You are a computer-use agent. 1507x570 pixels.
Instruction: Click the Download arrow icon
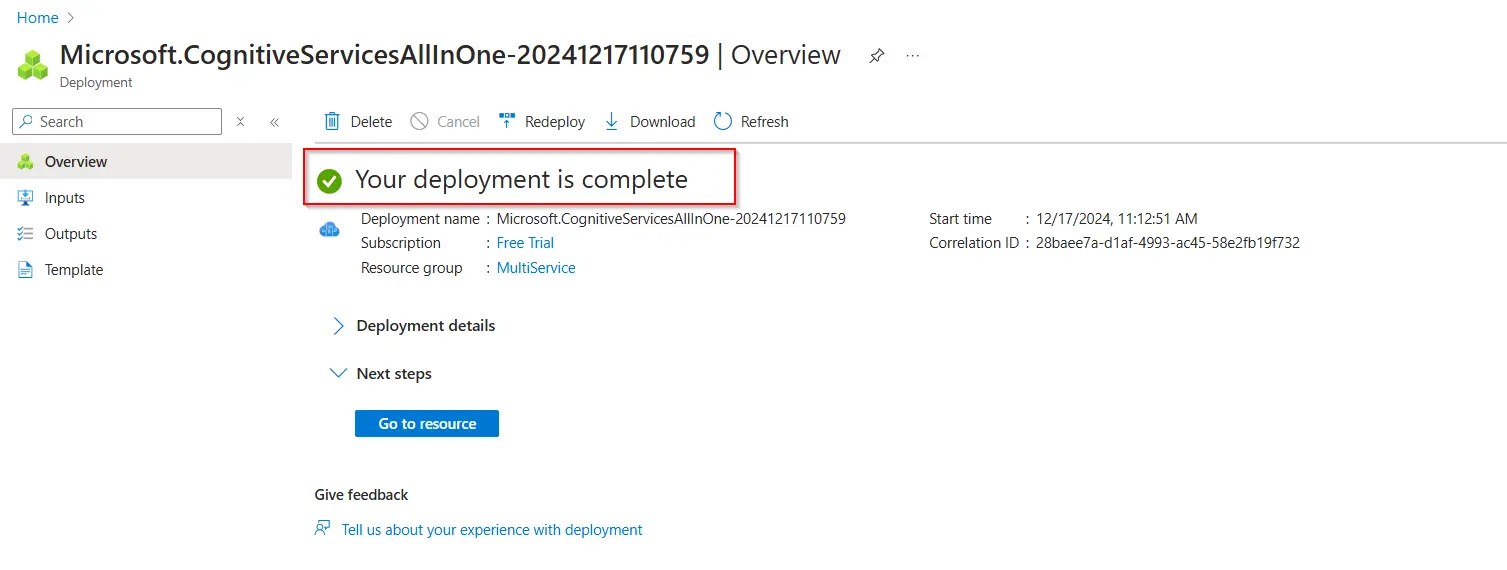tap(611, 121)
